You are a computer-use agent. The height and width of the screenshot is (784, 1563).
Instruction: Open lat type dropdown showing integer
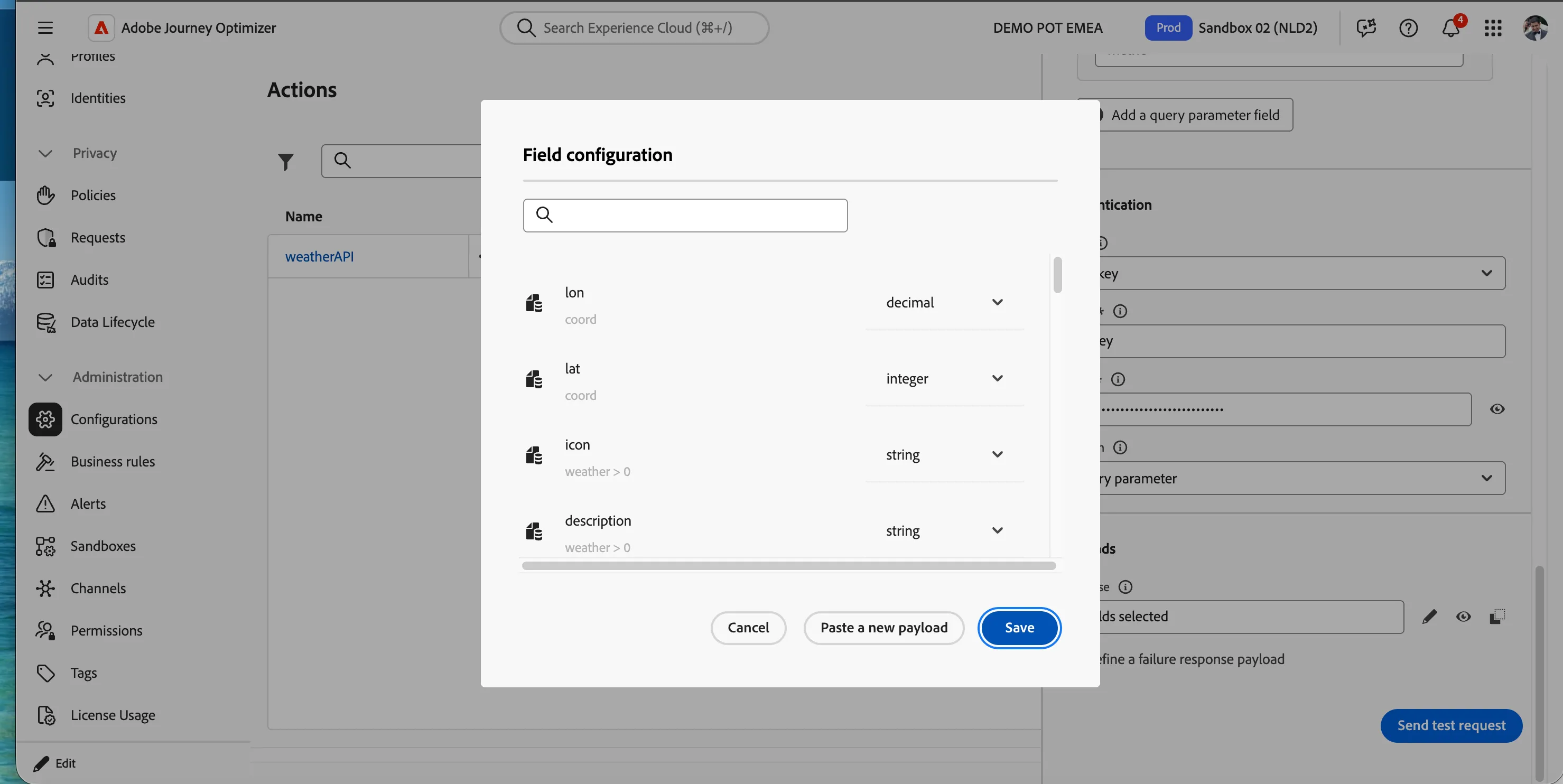945,379
